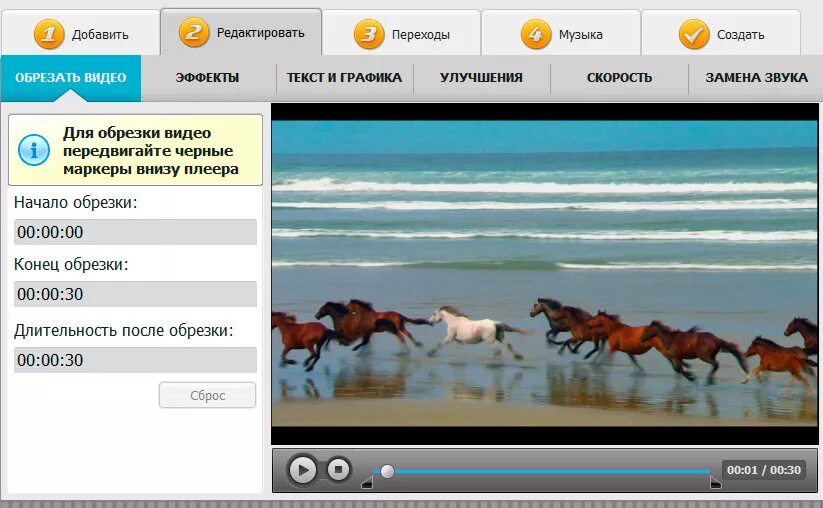
Task: Click the Начало обрезки label
Action: tap(76, 202)
